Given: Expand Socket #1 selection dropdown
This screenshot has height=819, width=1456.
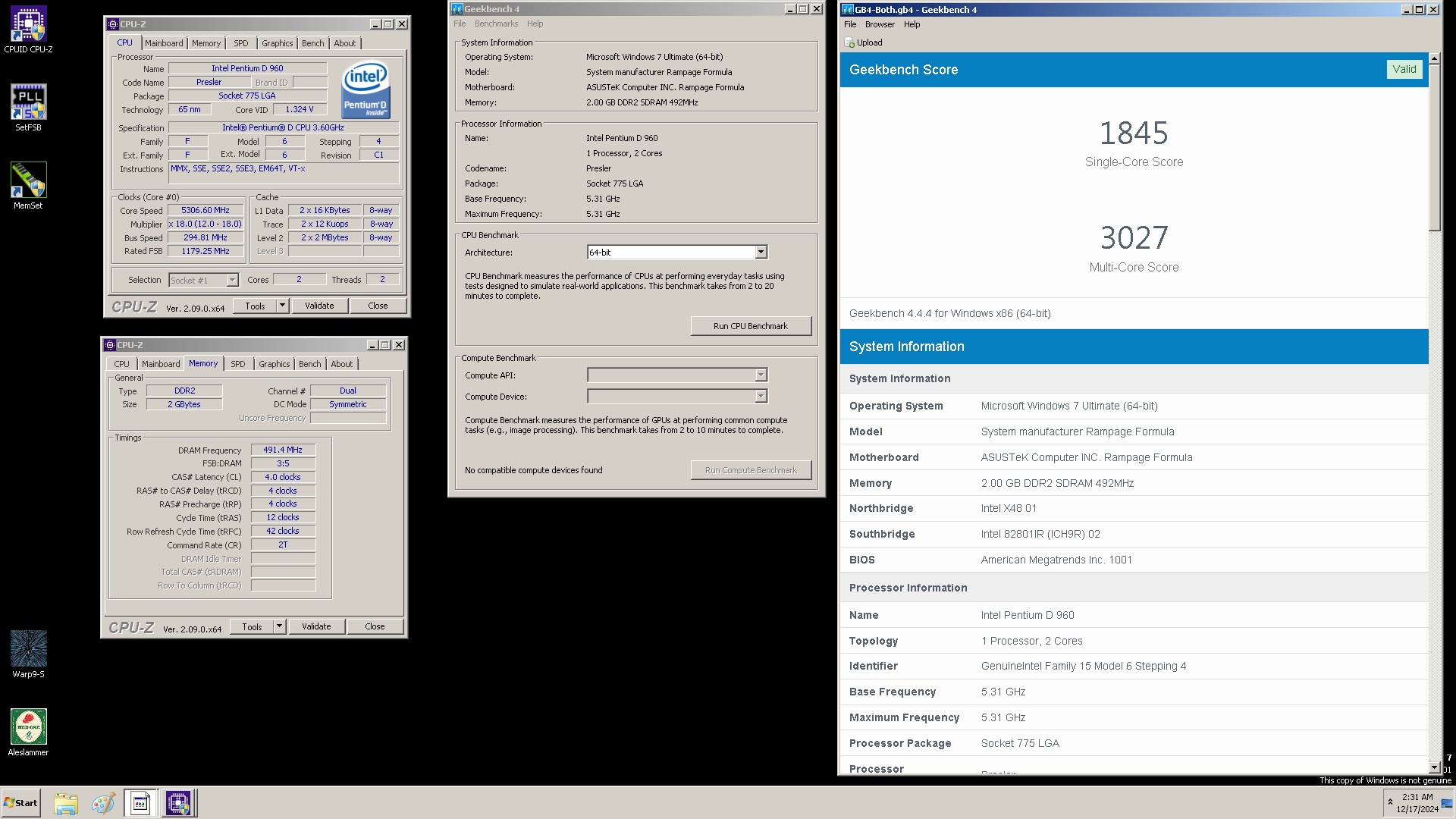Looking at the screenshot, I should (232, 280).
